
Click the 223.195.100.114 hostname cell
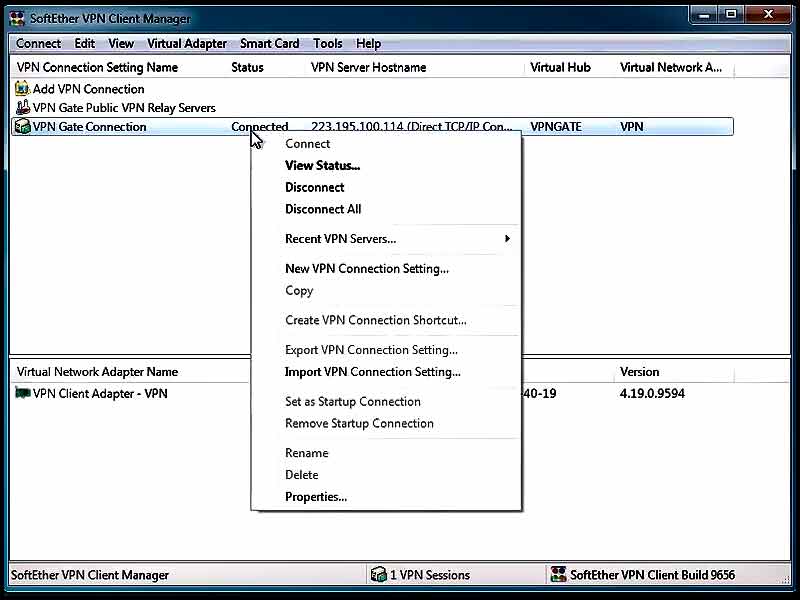click(411, 127)
